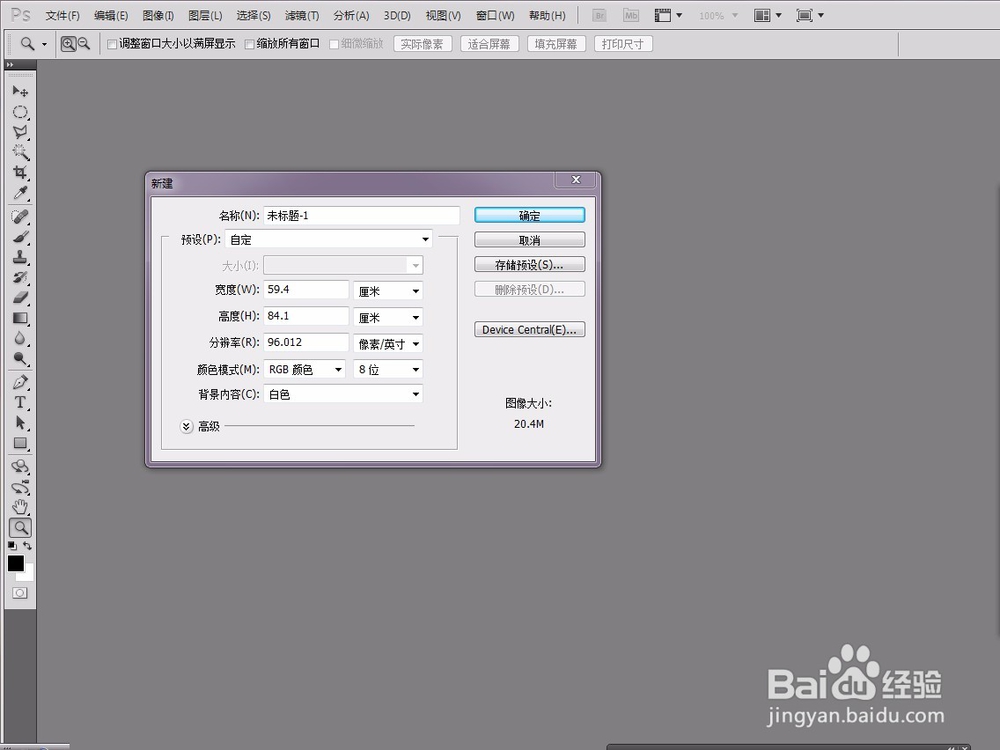Expand the advanced options section

[x=186, y=426]
